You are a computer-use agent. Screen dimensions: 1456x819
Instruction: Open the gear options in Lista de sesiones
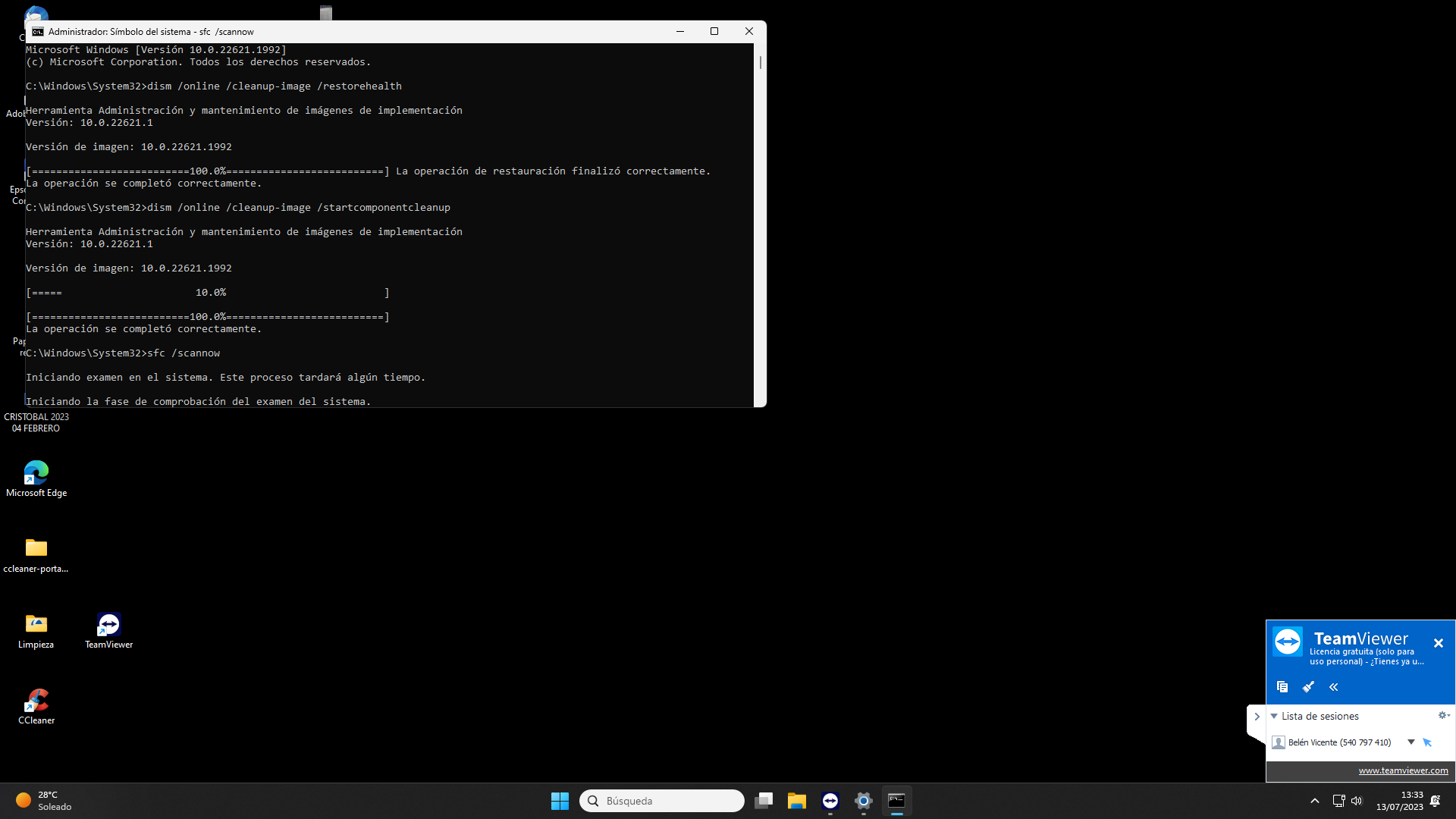[x=1443, y=715]
